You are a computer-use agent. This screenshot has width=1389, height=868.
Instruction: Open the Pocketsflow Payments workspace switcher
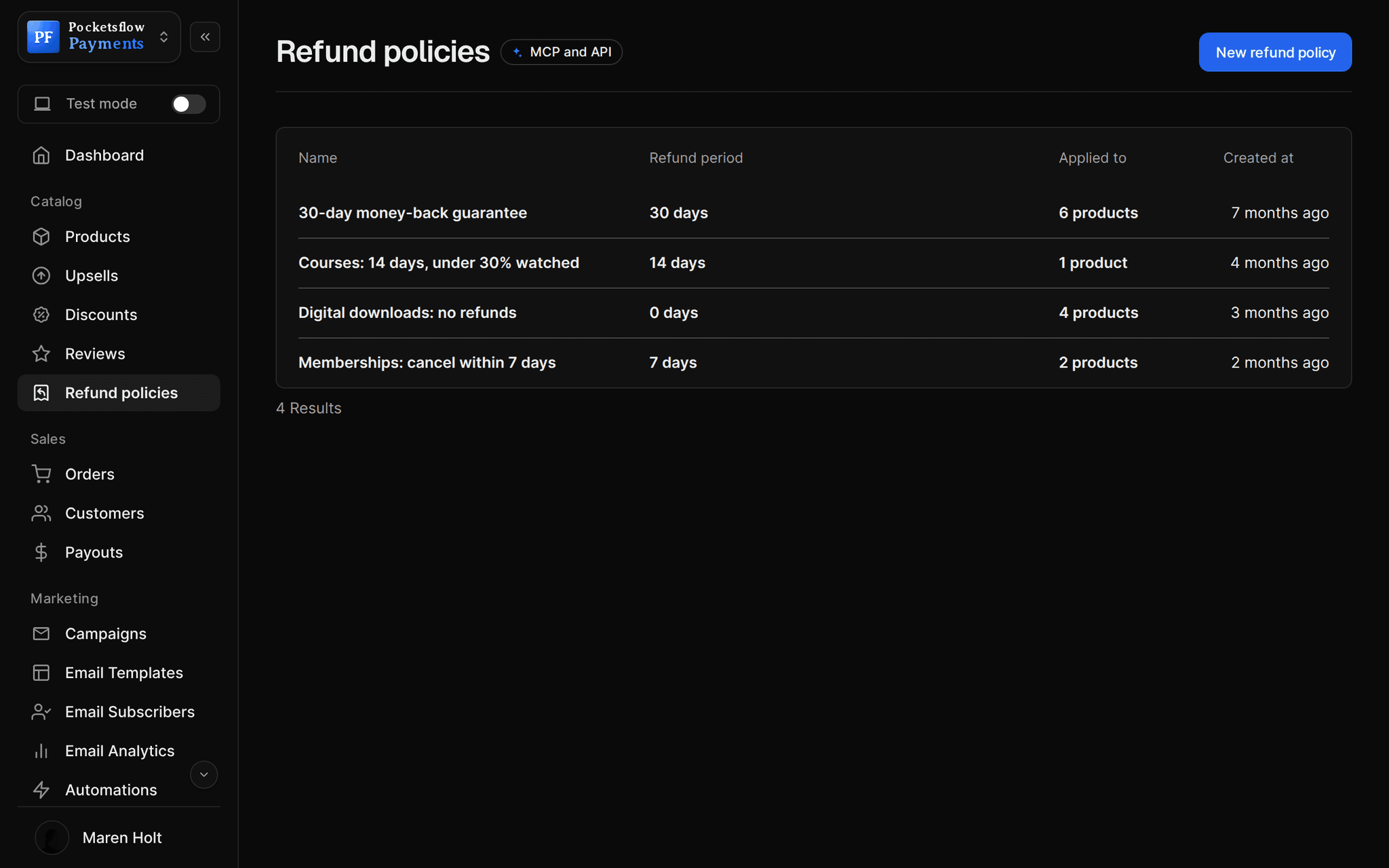coord(99,37)
